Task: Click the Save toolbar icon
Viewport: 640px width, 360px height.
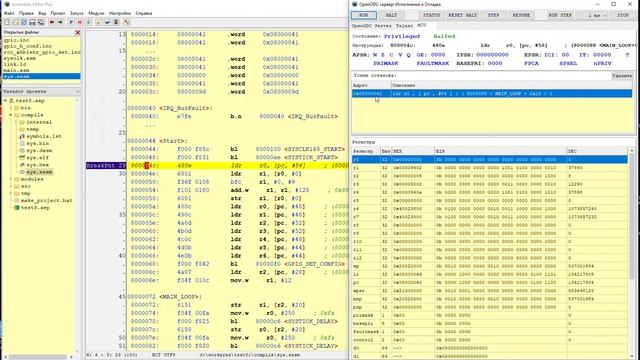Action: tap(32, 22)
